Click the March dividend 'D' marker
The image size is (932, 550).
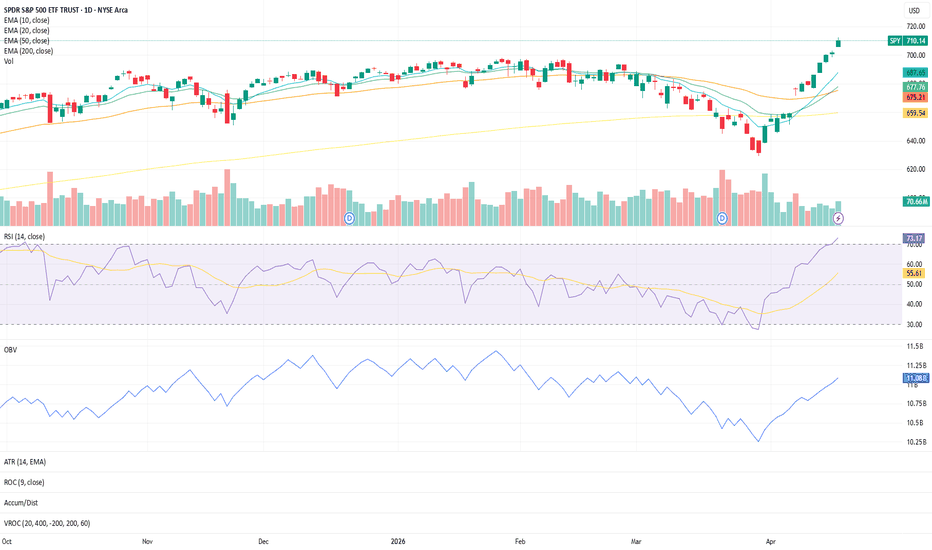click(722, 218)
